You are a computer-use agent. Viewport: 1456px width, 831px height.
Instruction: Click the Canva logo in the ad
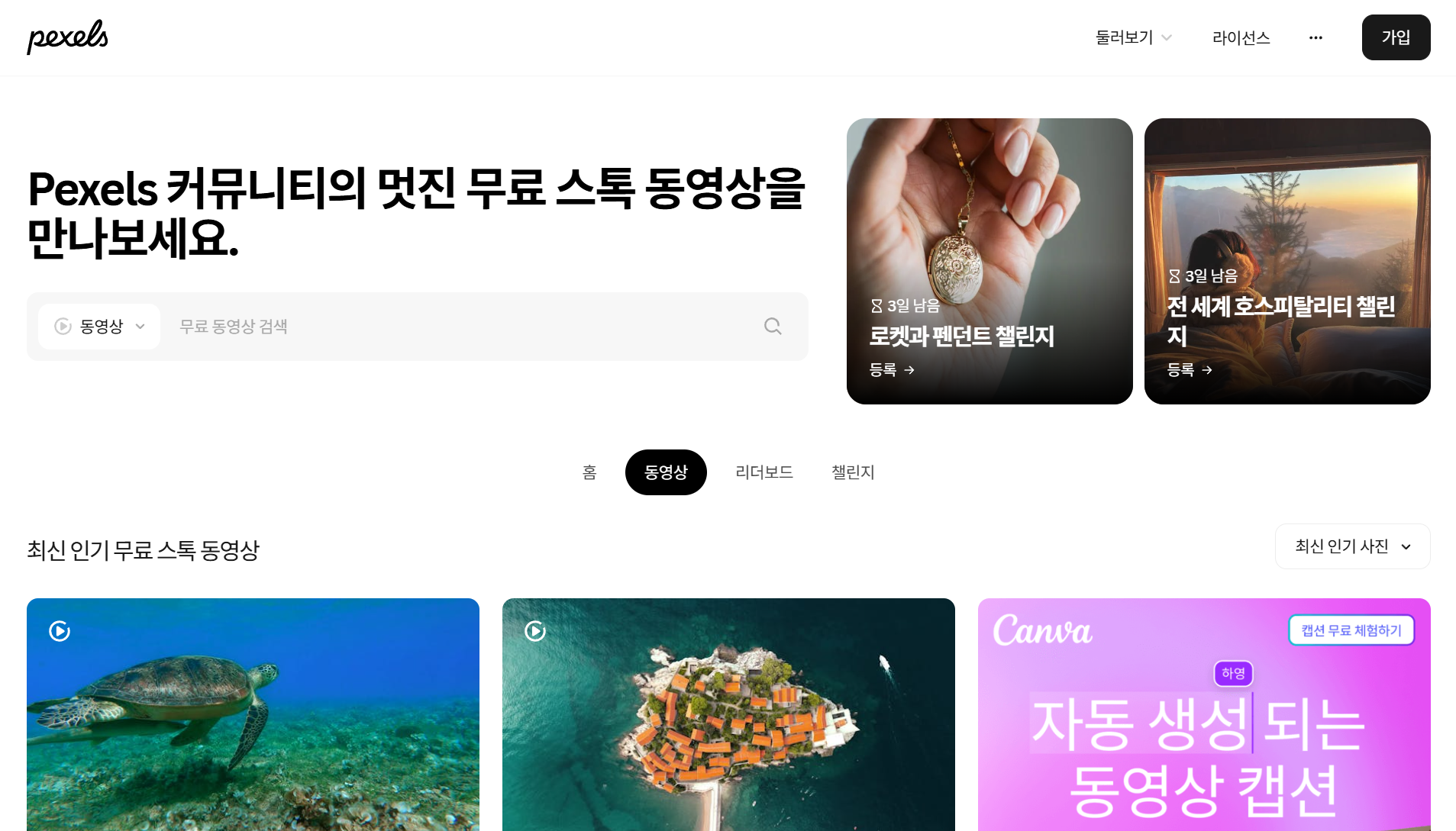tap(1042, 631)
